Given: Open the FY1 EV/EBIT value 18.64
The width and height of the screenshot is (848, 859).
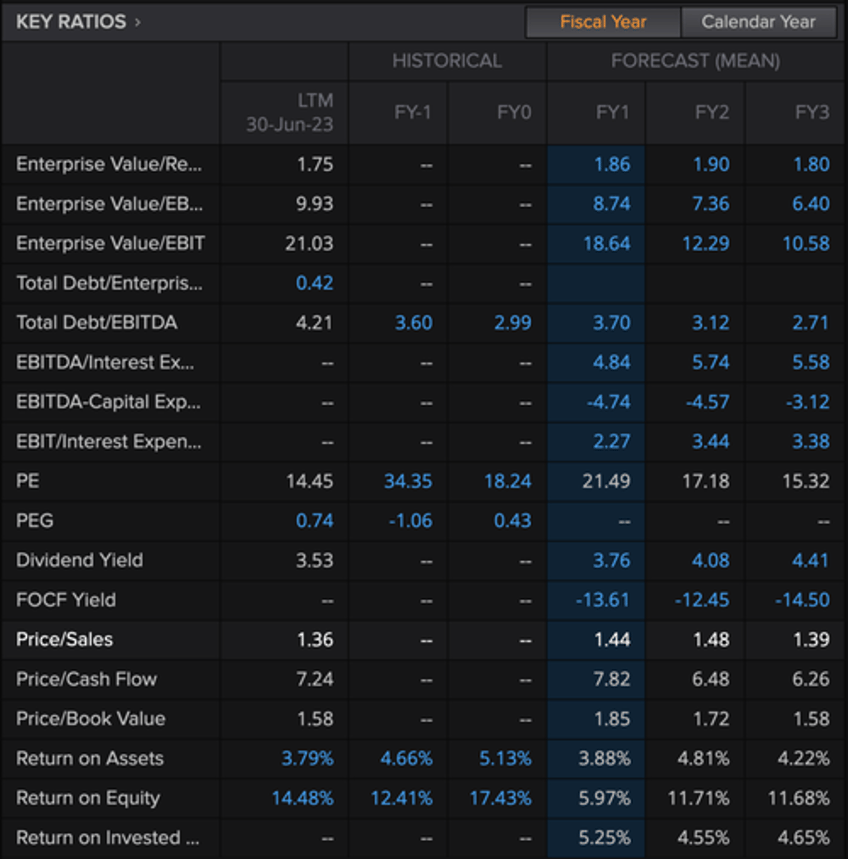Looking at the screenshot, I should tap(607, 243).
